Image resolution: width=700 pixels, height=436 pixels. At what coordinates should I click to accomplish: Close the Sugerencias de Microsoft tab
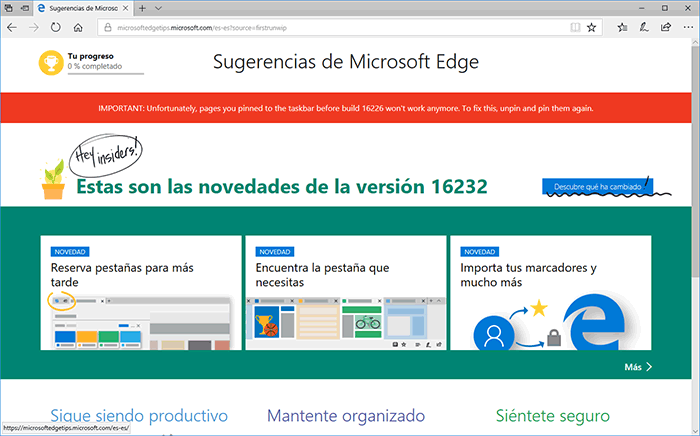click(125, 8)
